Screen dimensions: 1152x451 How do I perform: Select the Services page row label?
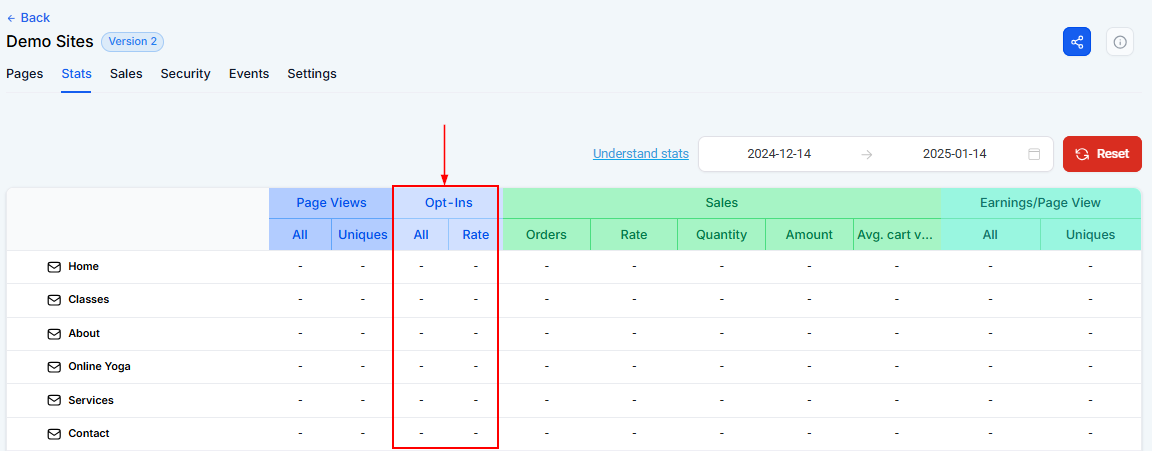91,400
